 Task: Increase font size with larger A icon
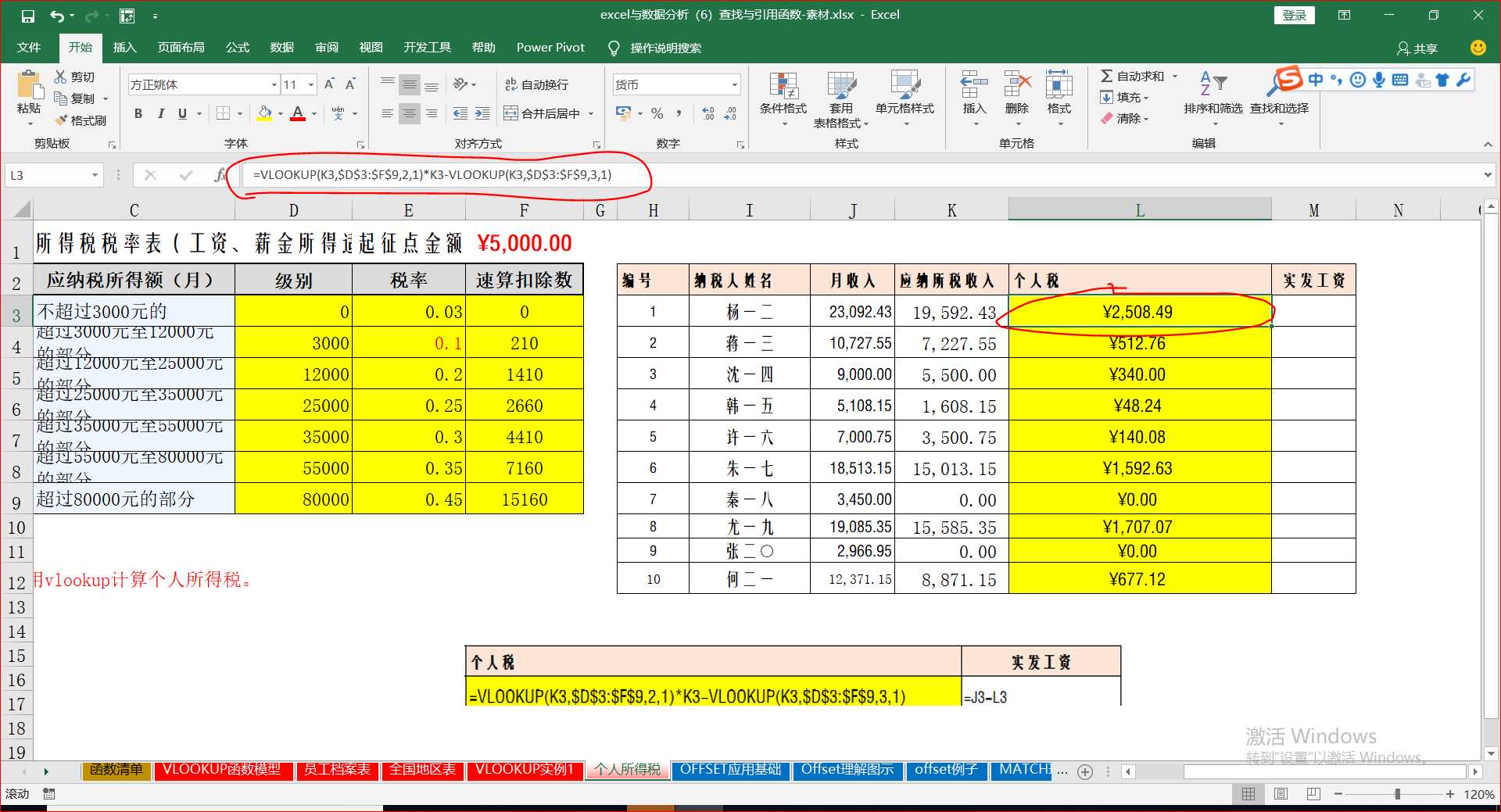pyautogui.click(x=329, y=84)
